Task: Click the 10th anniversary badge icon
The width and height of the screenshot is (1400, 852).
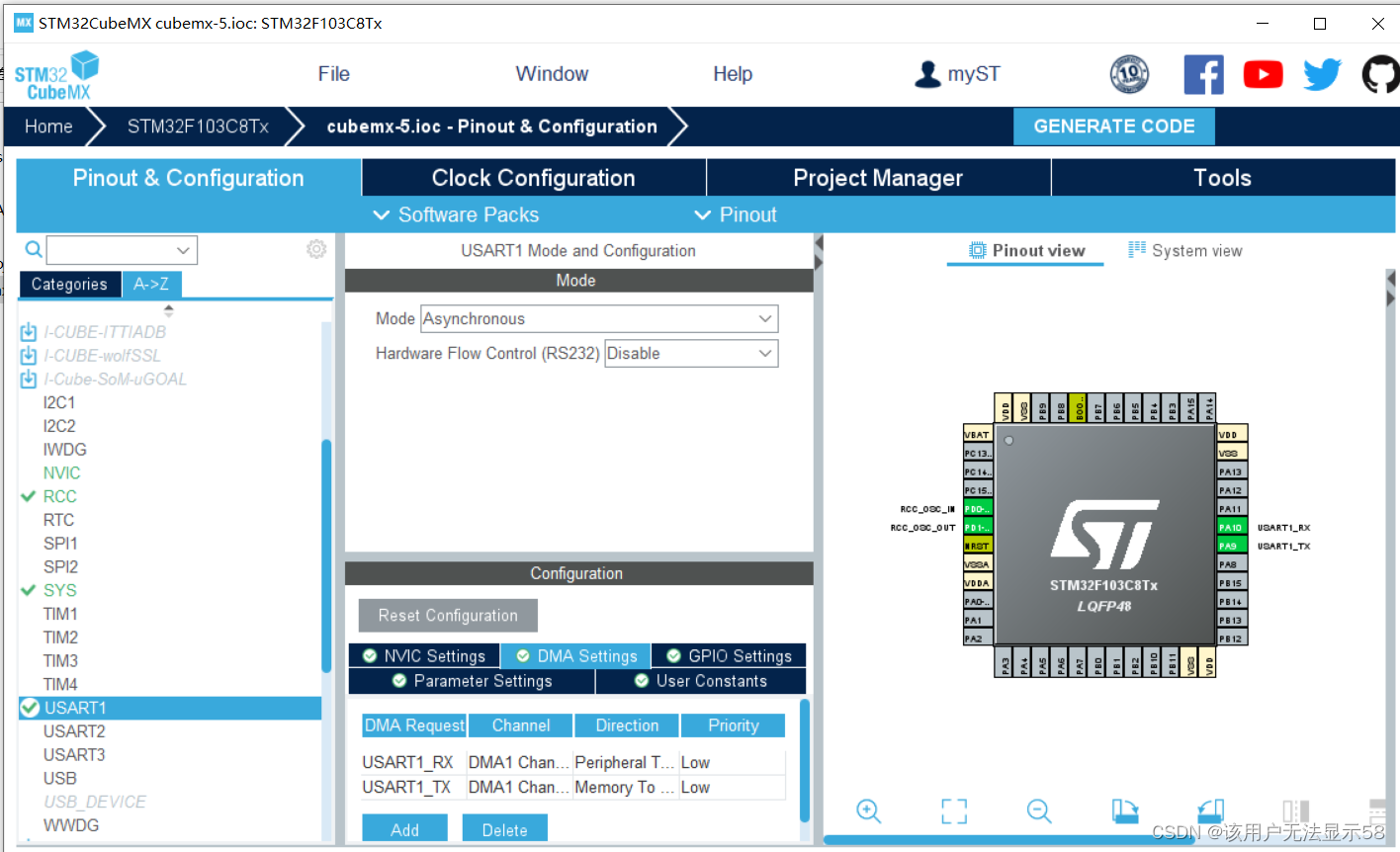Action: click(1129, 74)
